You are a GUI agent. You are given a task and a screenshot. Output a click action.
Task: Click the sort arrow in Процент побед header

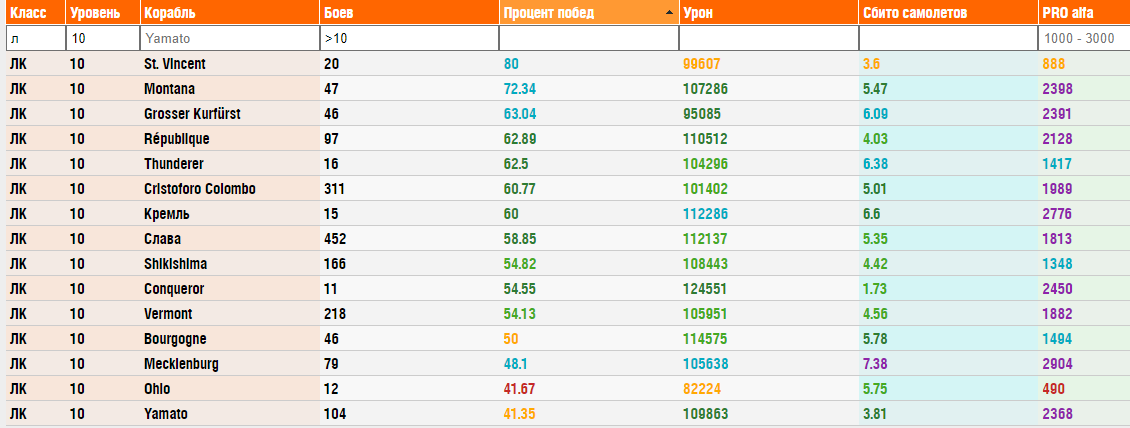point(668,13)
